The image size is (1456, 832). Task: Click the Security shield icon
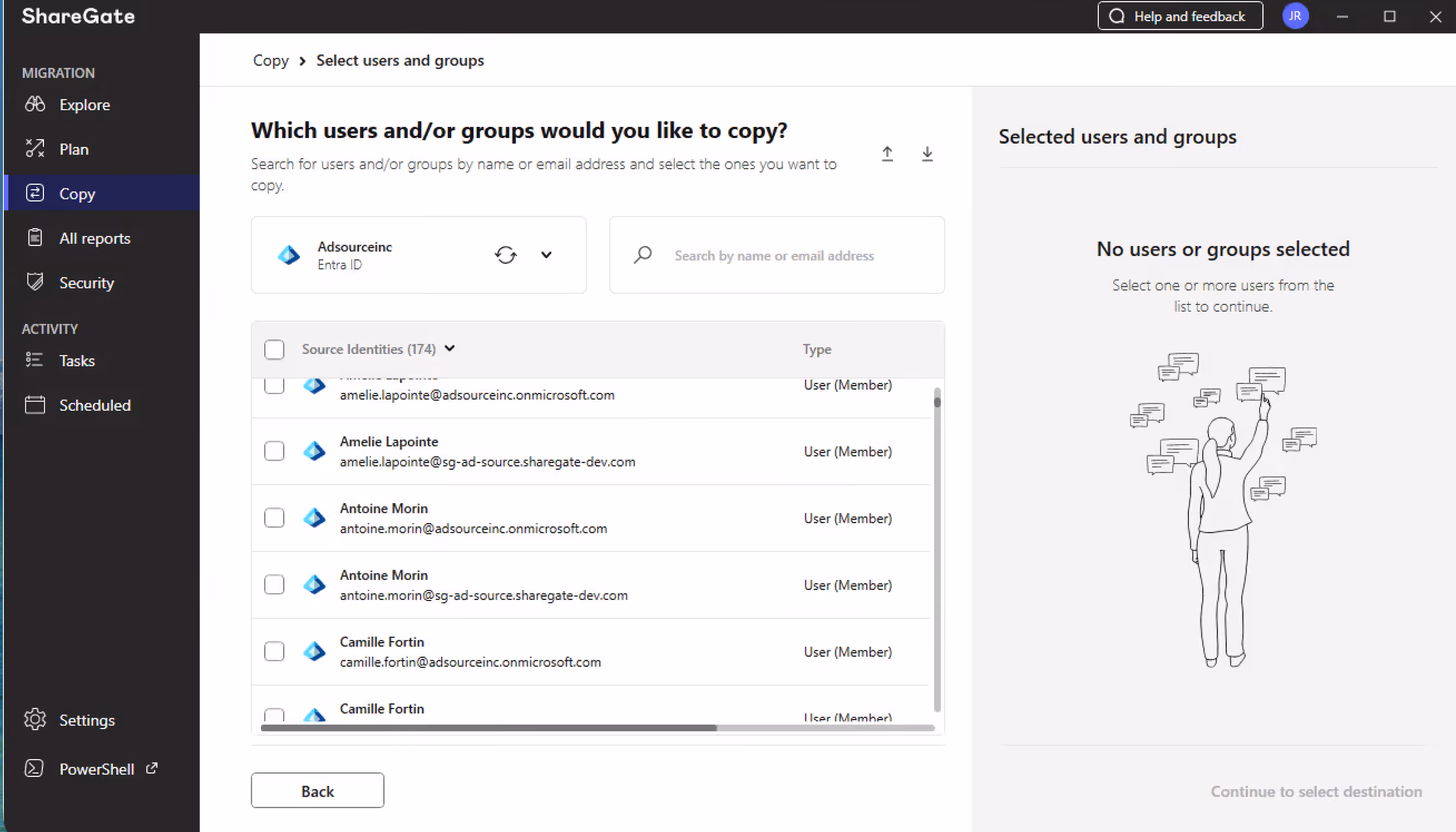tap(35, 282)
